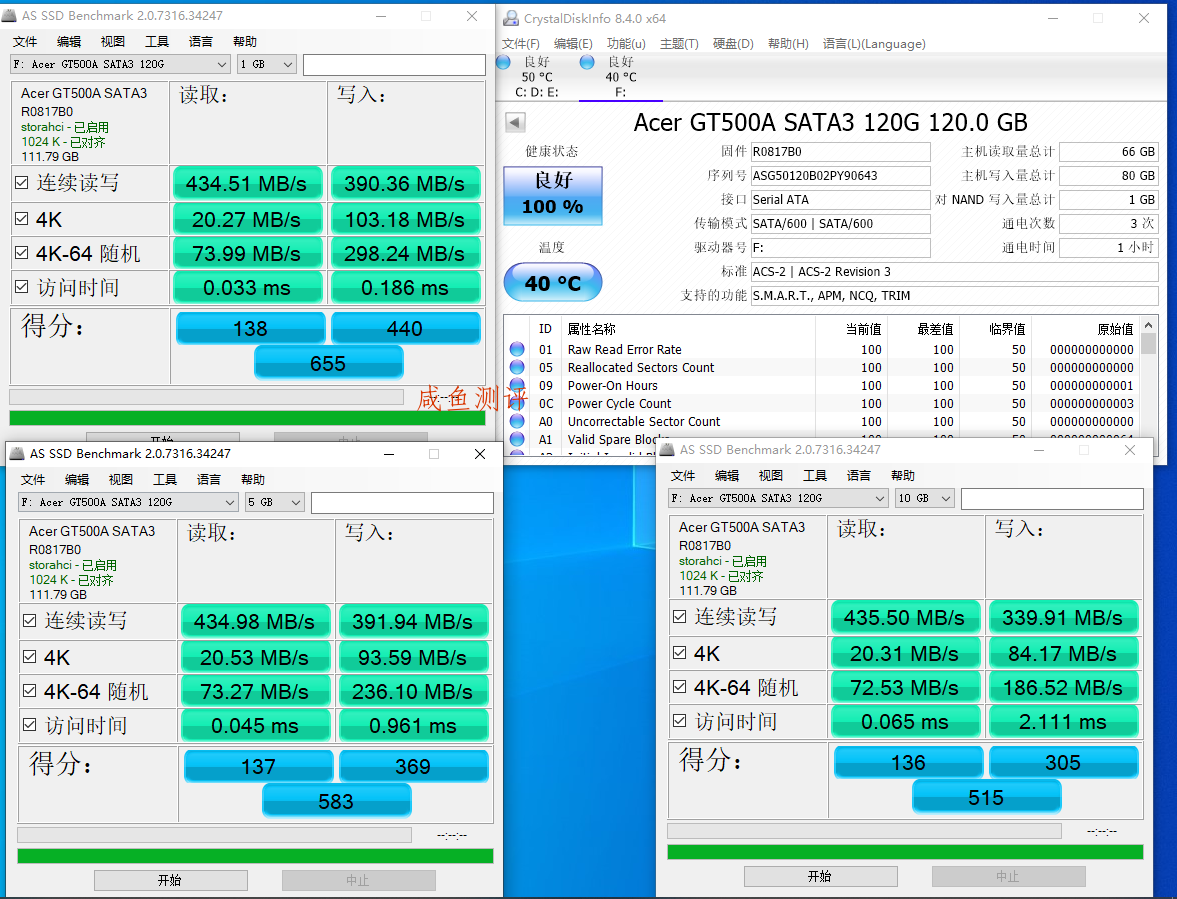Open the 文件(F) menu in CrystalDiskInfo
This screenshot has width=1177, height=899.
coord(520,44)
